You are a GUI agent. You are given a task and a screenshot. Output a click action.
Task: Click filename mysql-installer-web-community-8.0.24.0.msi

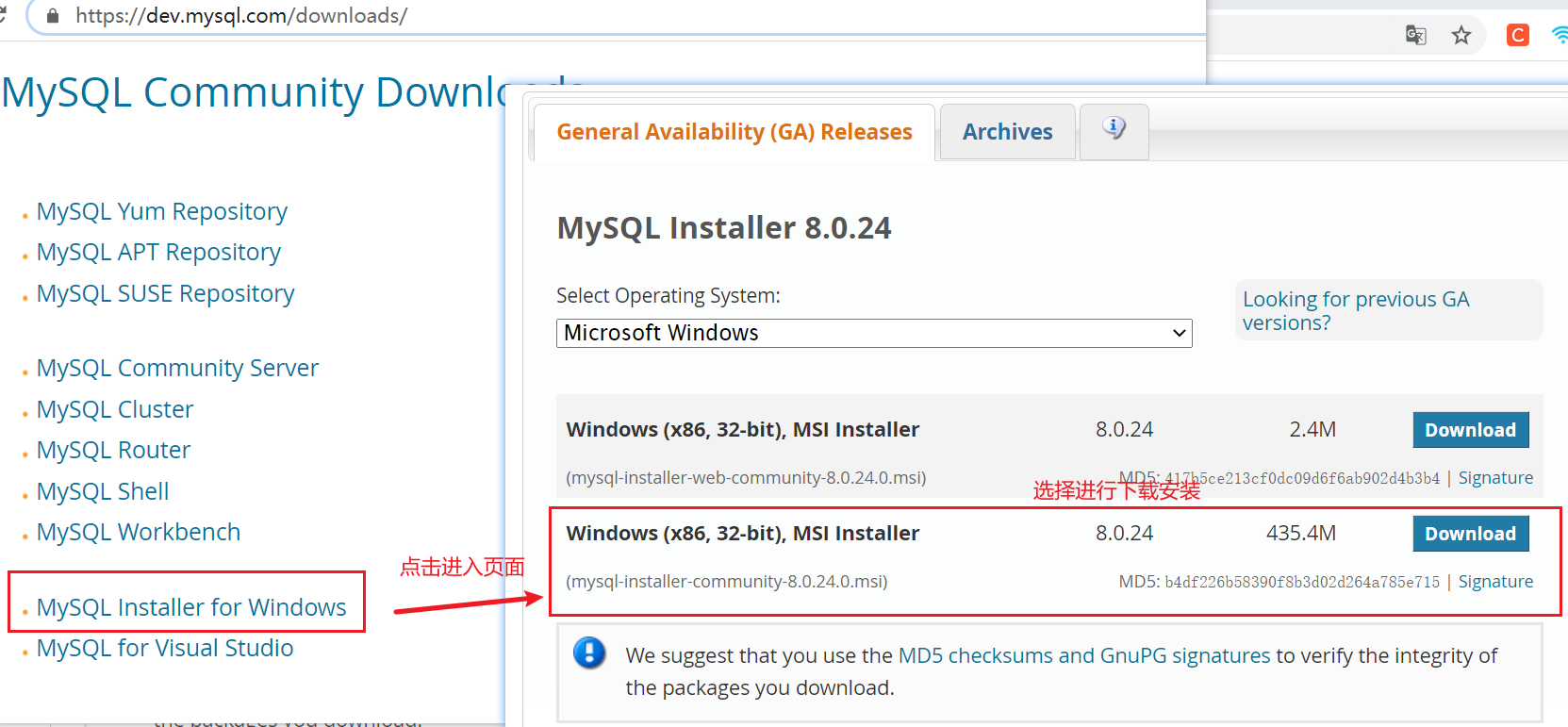point(746,478)
